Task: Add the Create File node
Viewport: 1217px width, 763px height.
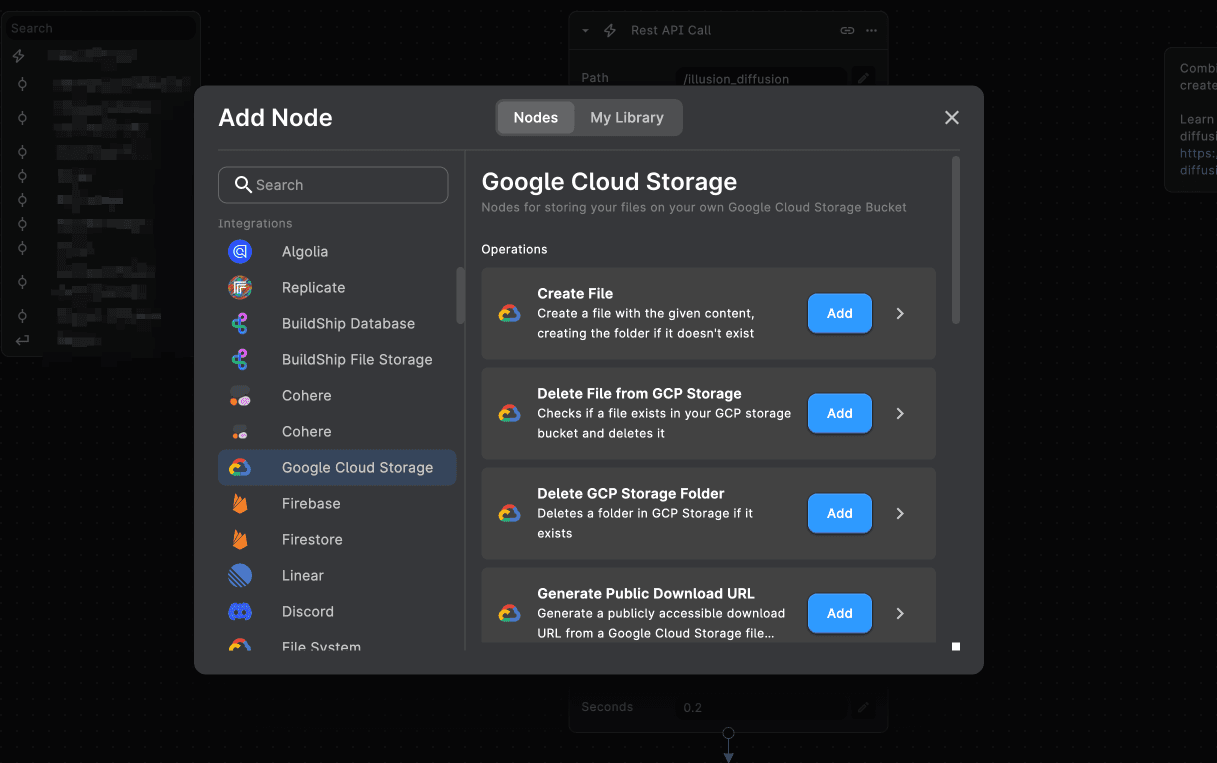Action: (x=839, y=313)
